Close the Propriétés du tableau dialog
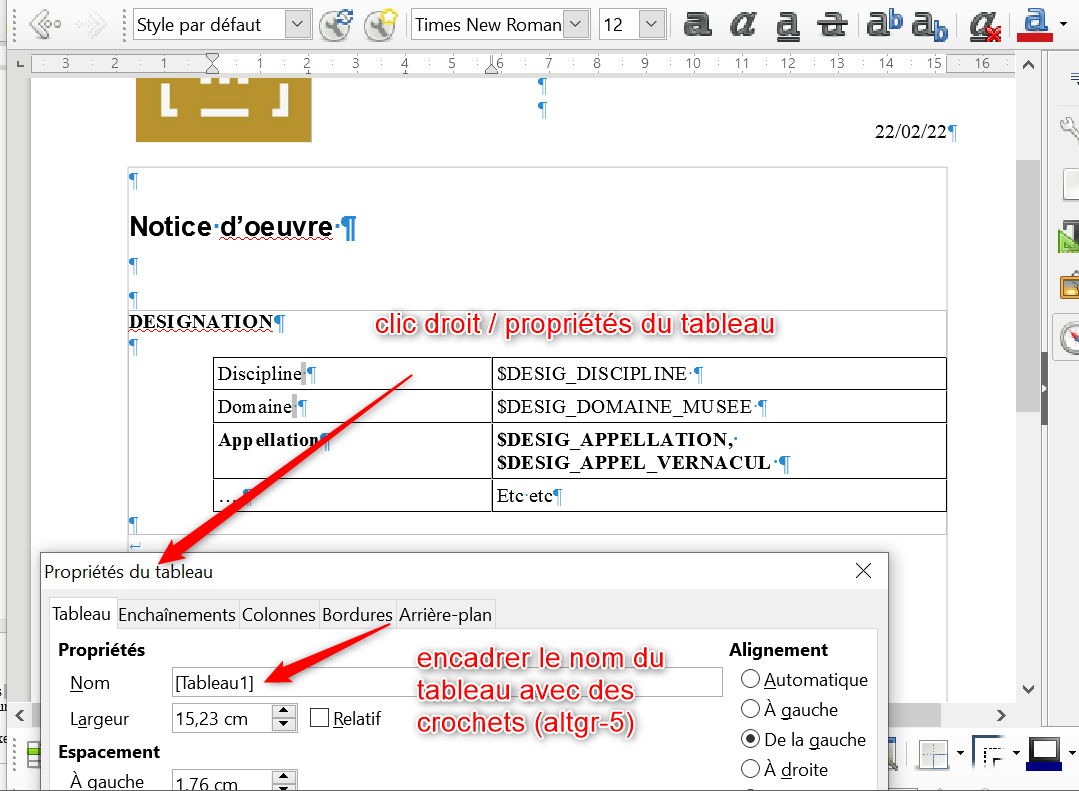Viewport: 1079px width, 791px height. (x=864, y=571)
